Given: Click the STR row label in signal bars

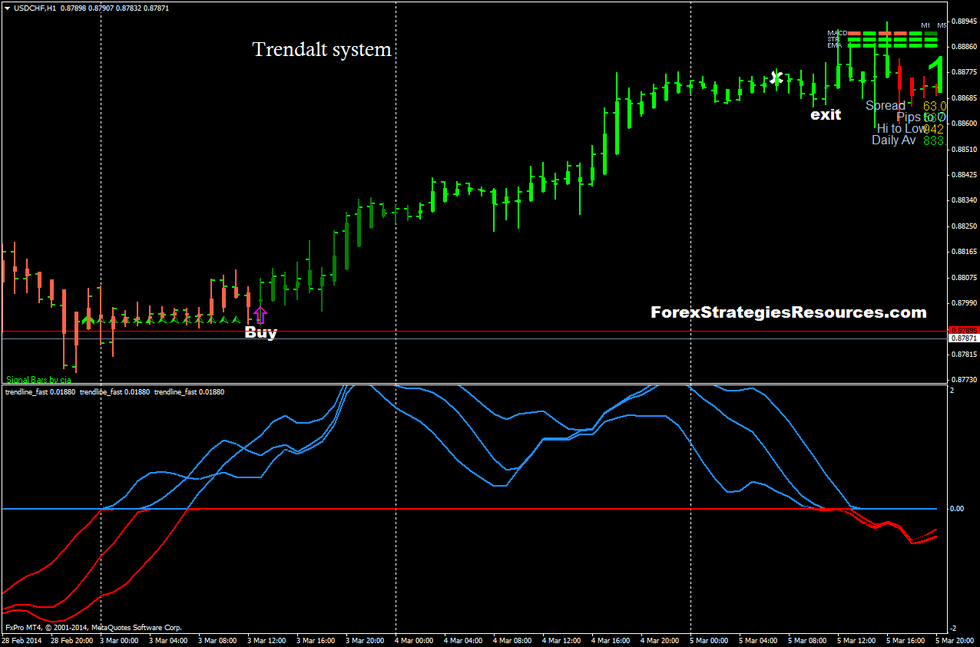Looking at the screenshot, I should (x=834, y=39).
